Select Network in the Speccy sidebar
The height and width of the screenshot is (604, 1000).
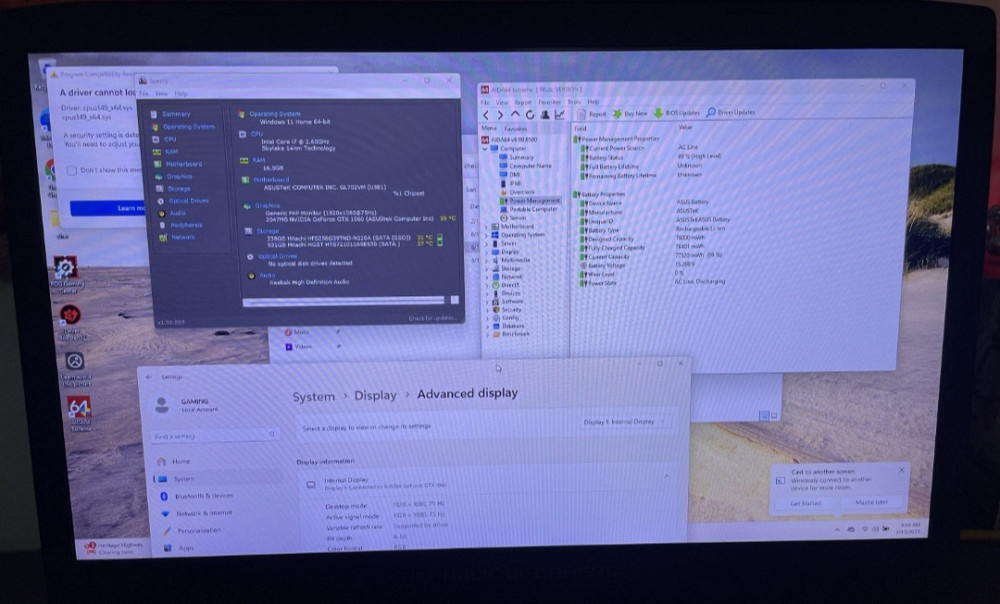click(183, 237)
